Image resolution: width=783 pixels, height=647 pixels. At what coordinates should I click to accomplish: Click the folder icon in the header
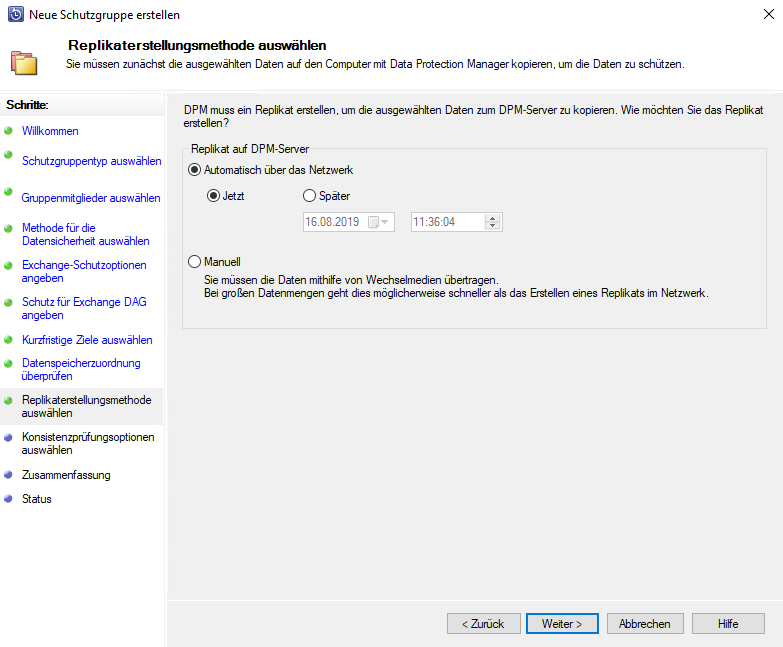[x=24, y=63]
